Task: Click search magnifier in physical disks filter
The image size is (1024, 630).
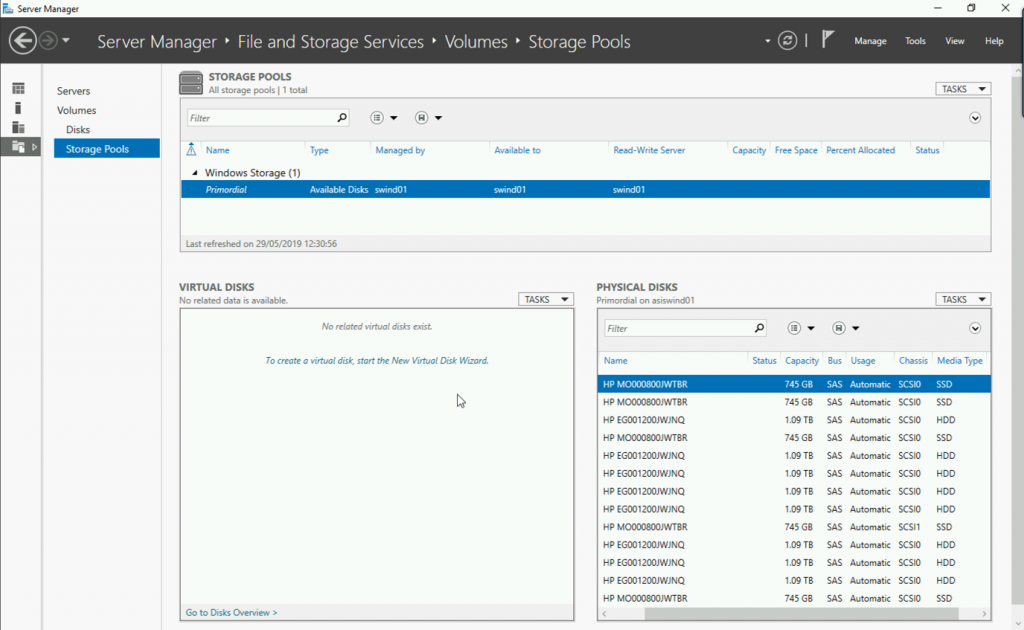Action: 759,328
